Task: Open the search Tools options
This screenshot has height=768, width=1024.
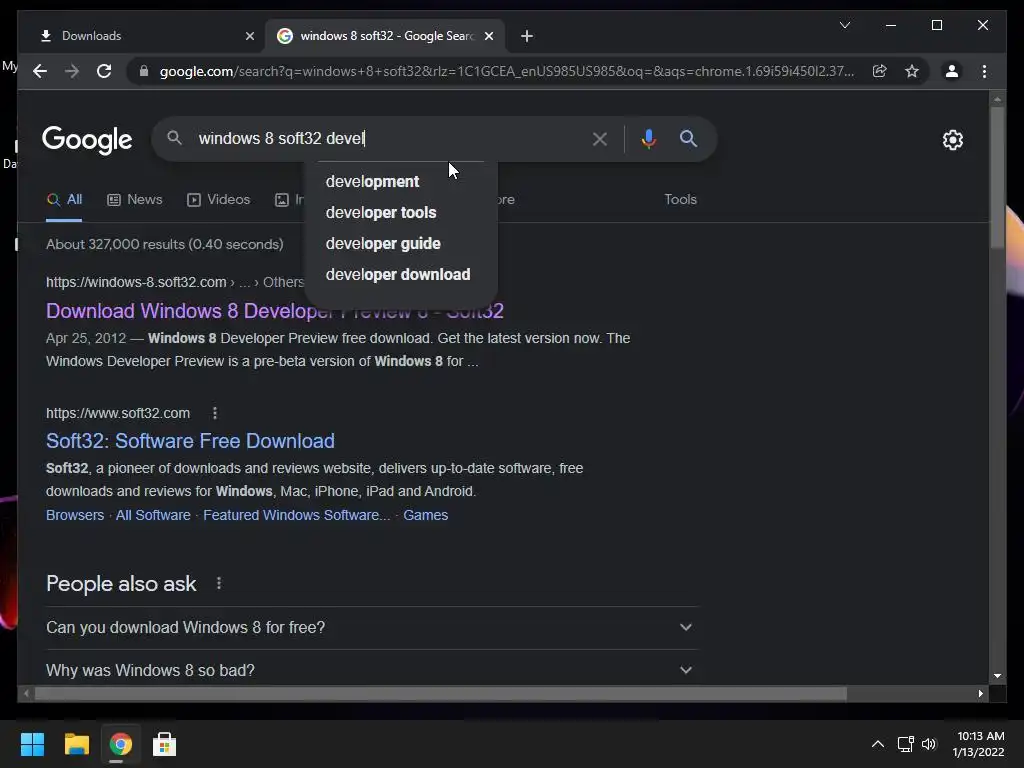Action: (x=680, y=199)
